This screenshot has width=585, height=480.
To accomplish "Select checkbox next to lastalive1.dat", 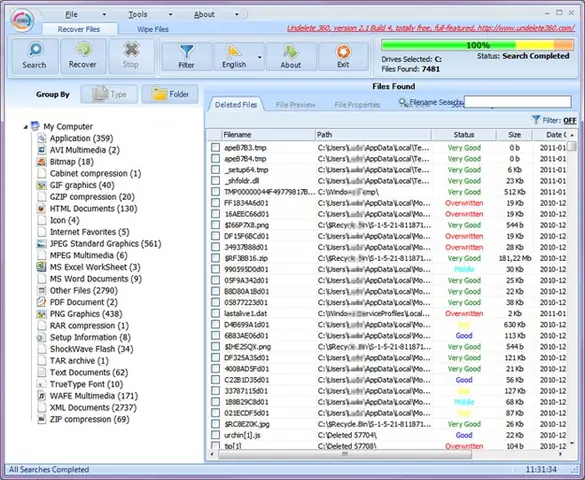I will (215, 313).
